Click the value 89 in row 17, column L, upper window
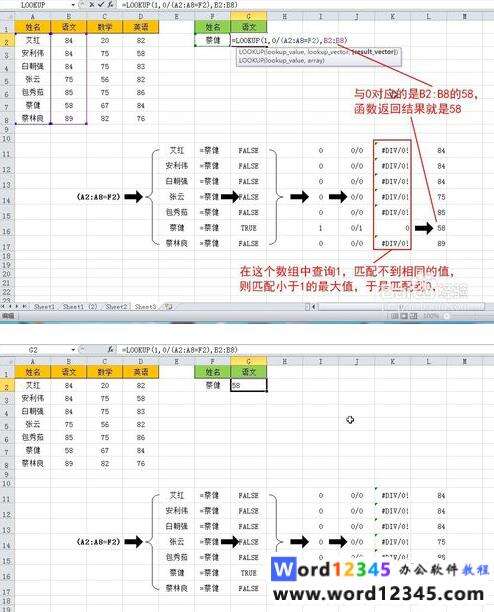This screenshot has height=612, width=494. click(x=441, y=244)
